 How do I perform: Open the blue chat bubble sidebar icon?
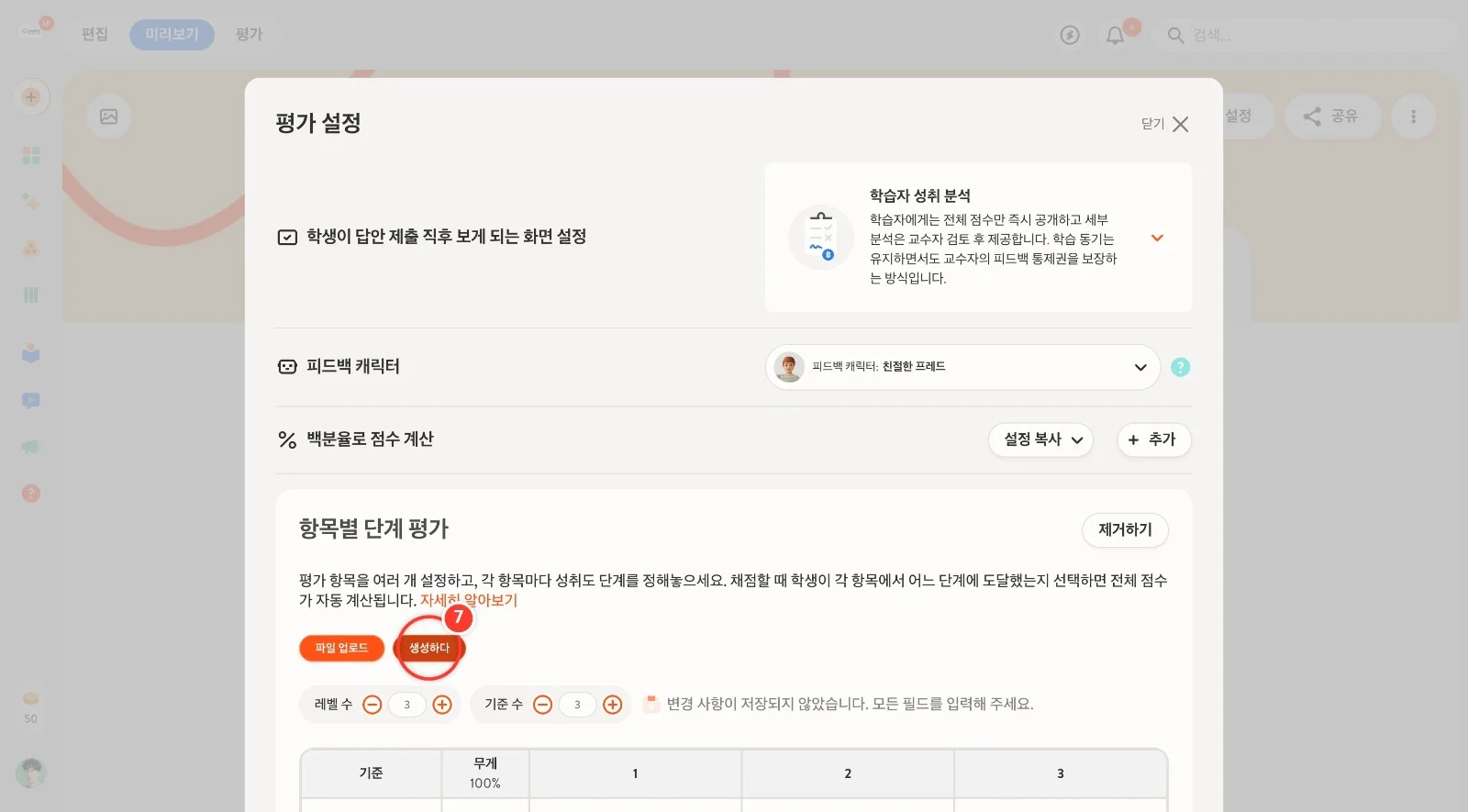31,401
